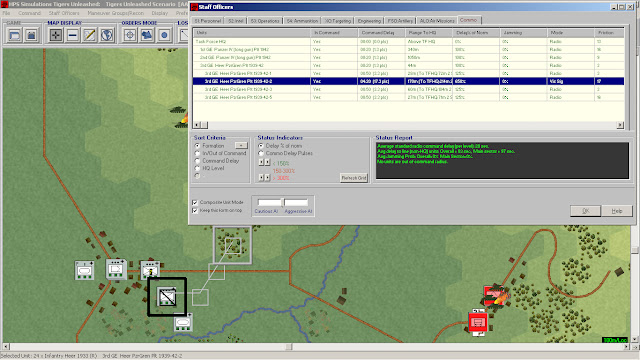Open game file button in GAME toolbar
The width and height of the screenshot is (640, 360).
14,35
